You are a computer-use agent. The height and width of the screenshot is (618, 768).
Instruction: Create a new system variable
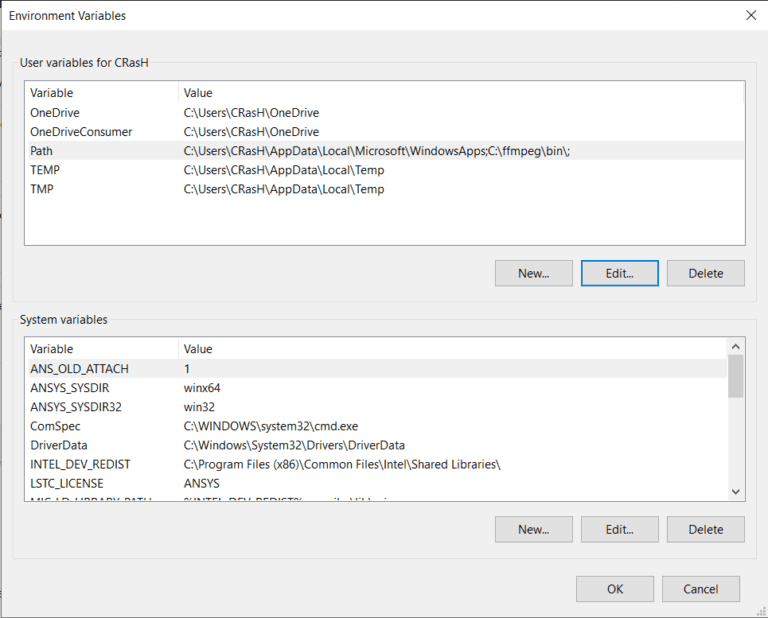[533, 529]
